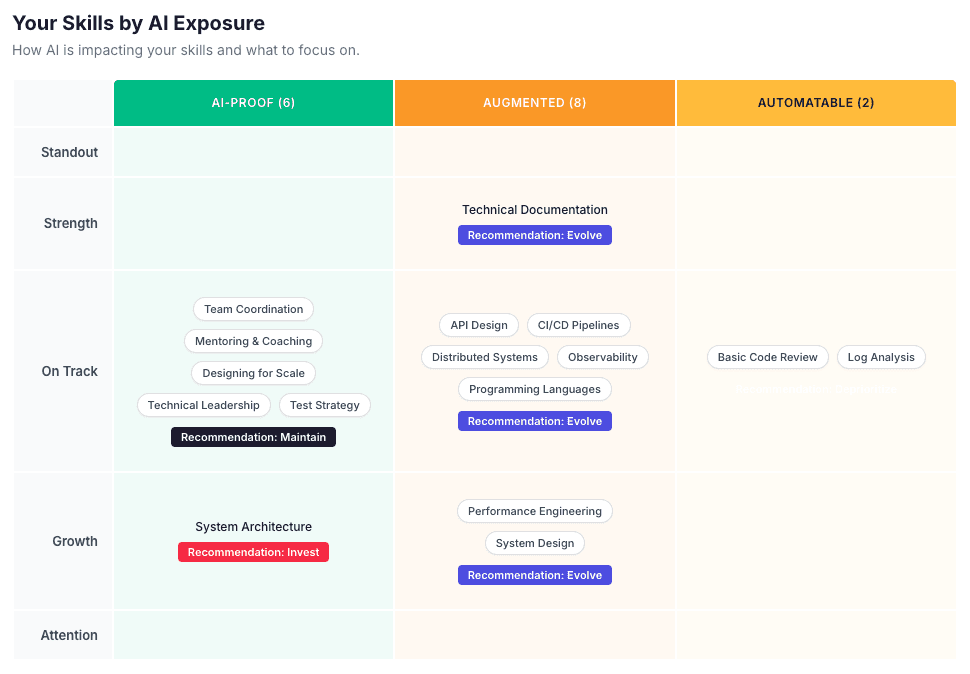Open the API Design skill chip

pyautogui.click(x=479, y=325)
